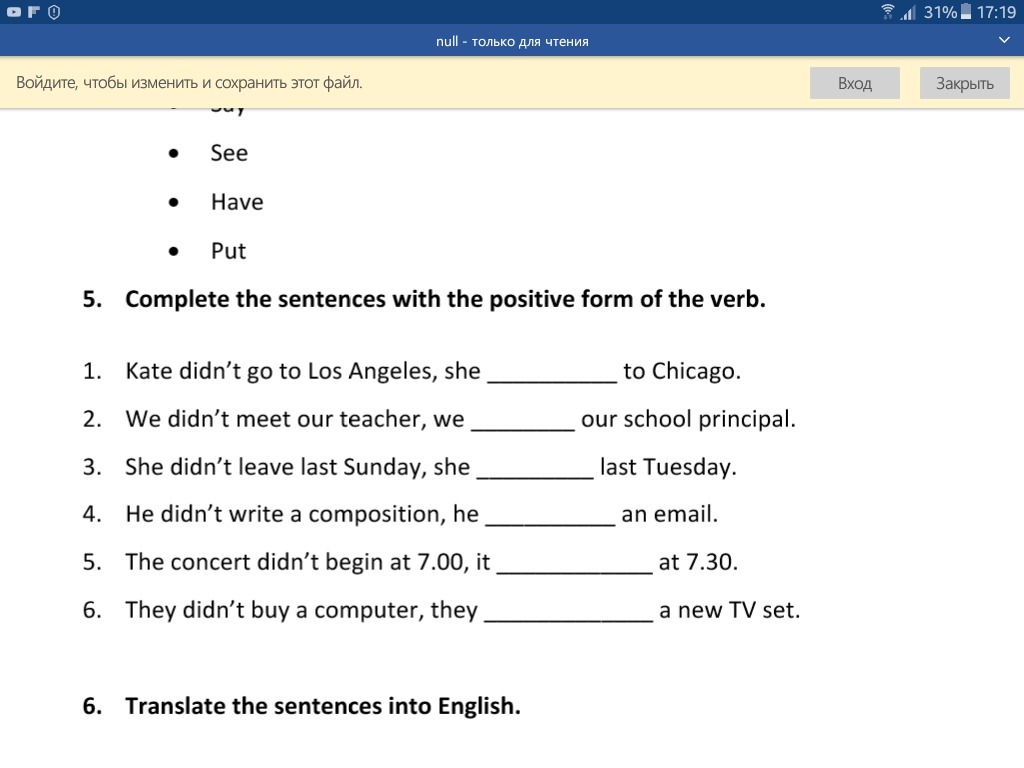Tap the document title 'null - только для чтения'
This screenshot has width=1024, height=768.
512,41
